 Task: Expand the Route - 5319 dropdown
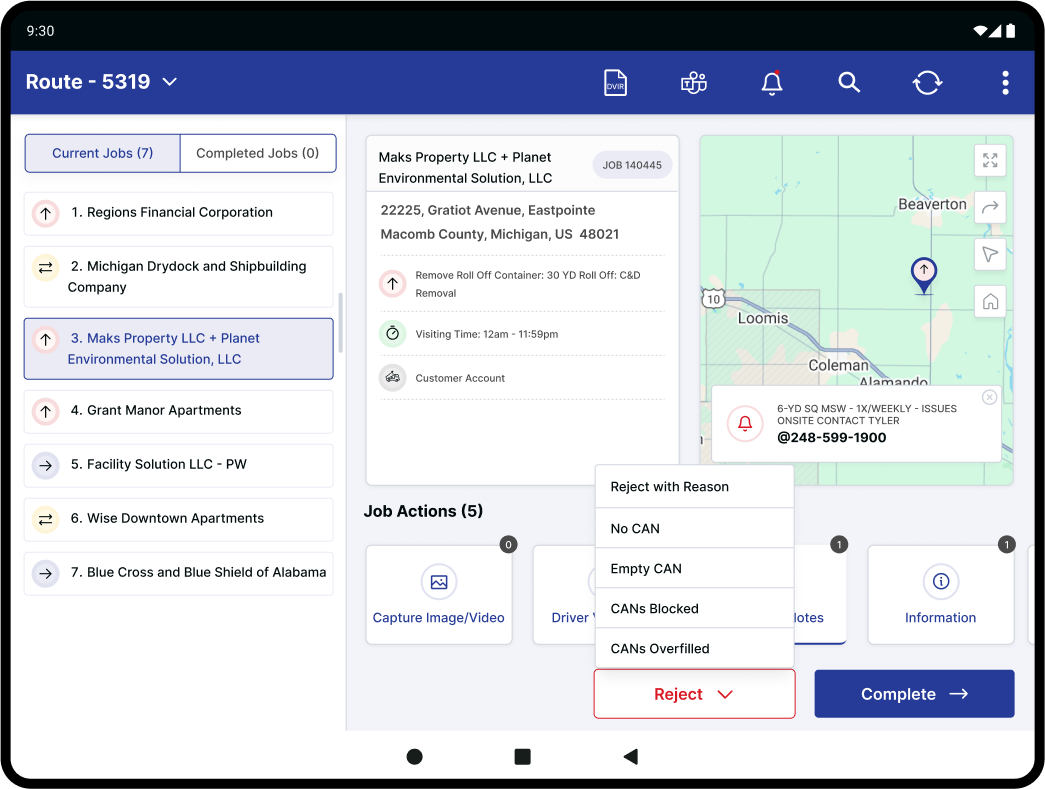(x=101, y=82)
